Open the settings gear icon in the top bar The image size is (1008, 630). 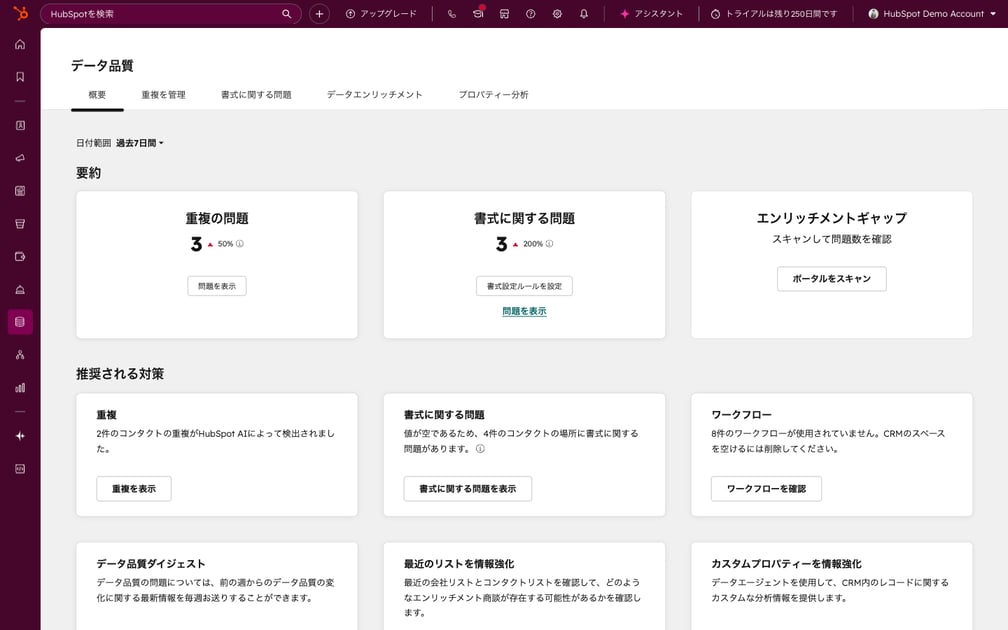tap(558, 14)
